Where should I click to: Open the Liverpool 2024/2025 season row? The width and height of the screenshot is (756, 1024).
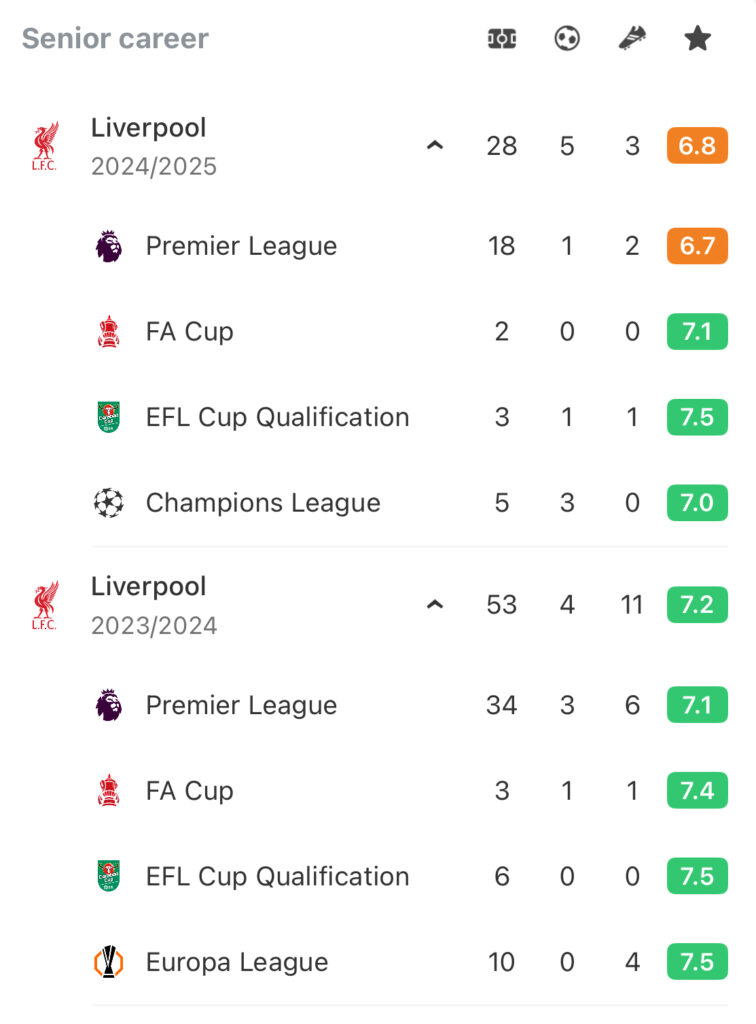(x=377, y=146)
